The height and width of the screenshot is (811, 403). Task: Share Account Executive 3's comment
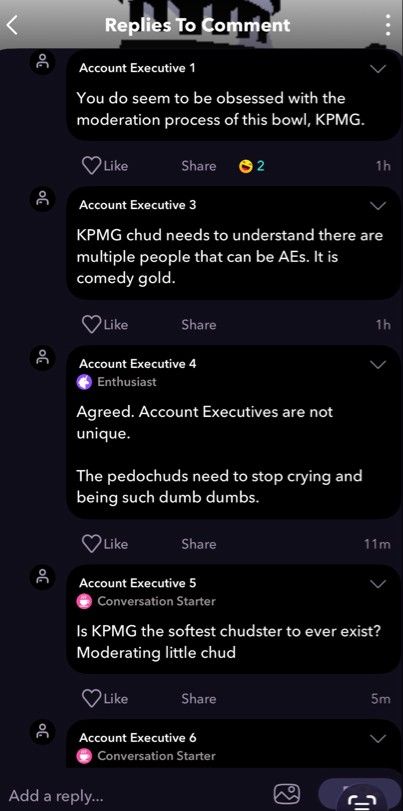tap(199, 325)
